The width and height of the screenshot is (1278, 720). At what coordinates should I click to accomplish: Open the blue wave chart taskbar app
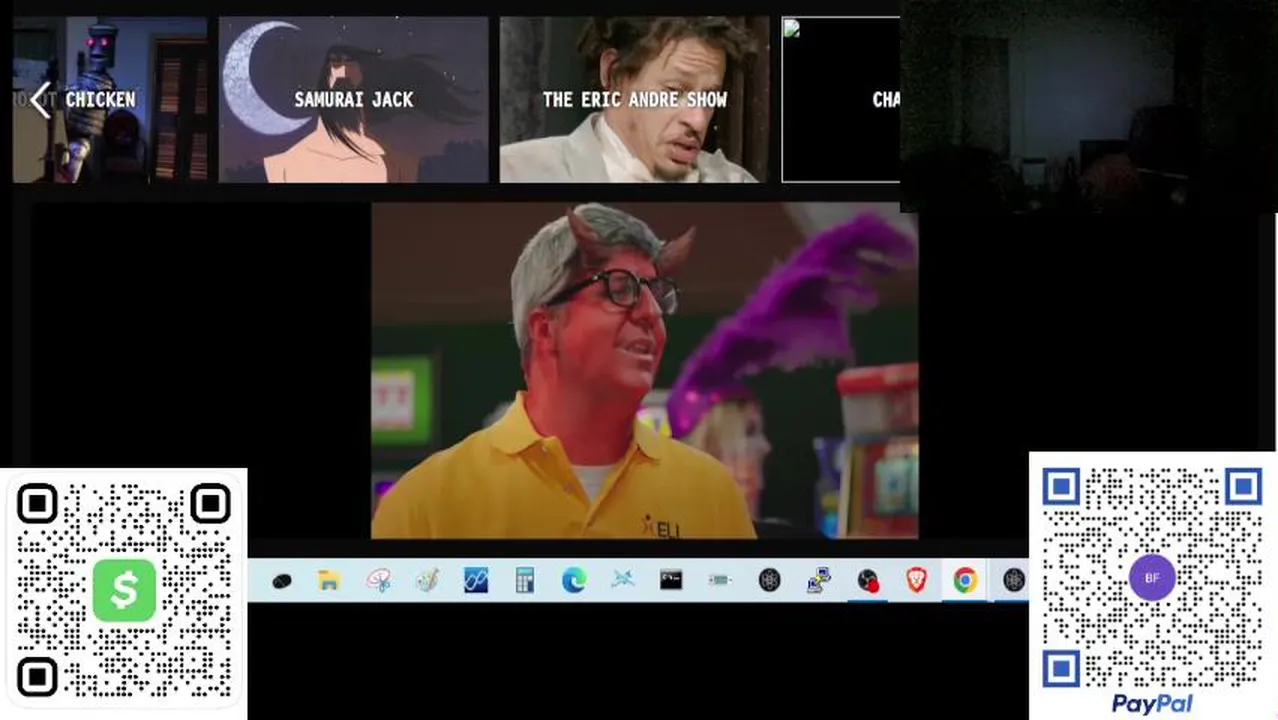click(x=476, y=581)
